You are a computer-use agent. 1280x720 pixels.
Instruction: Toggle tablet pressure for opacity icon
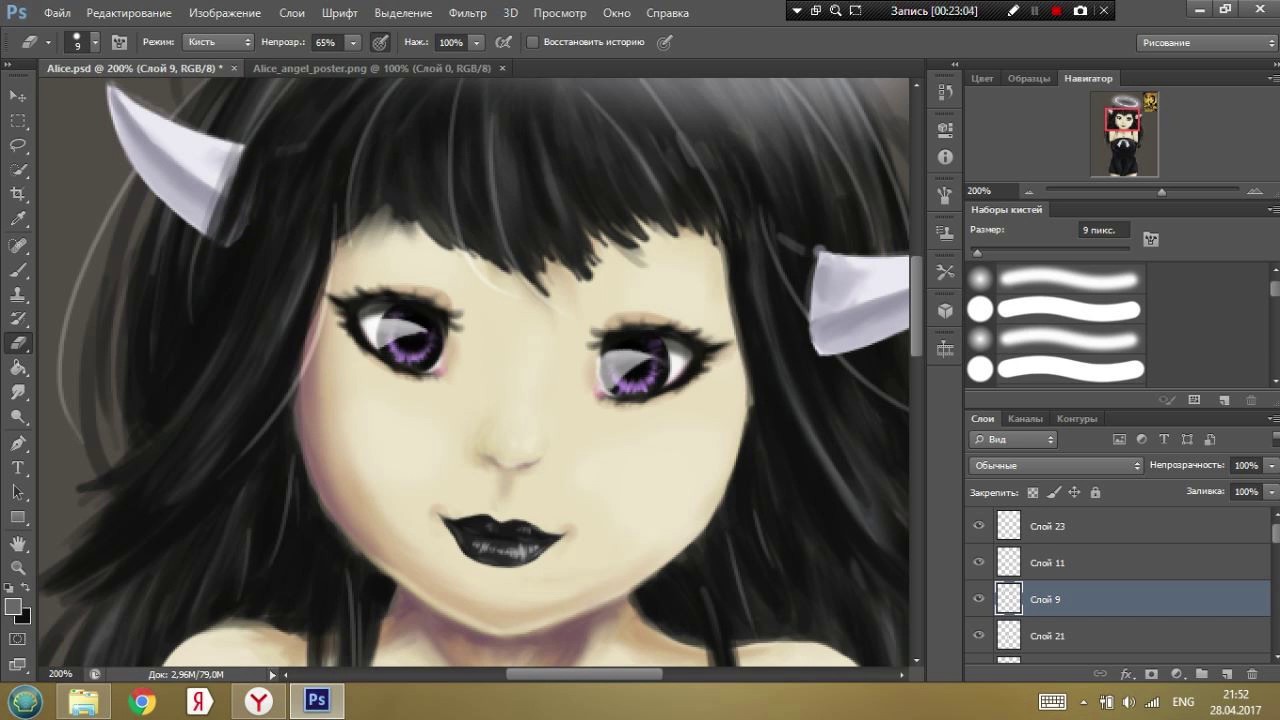[x=380, y=42]
